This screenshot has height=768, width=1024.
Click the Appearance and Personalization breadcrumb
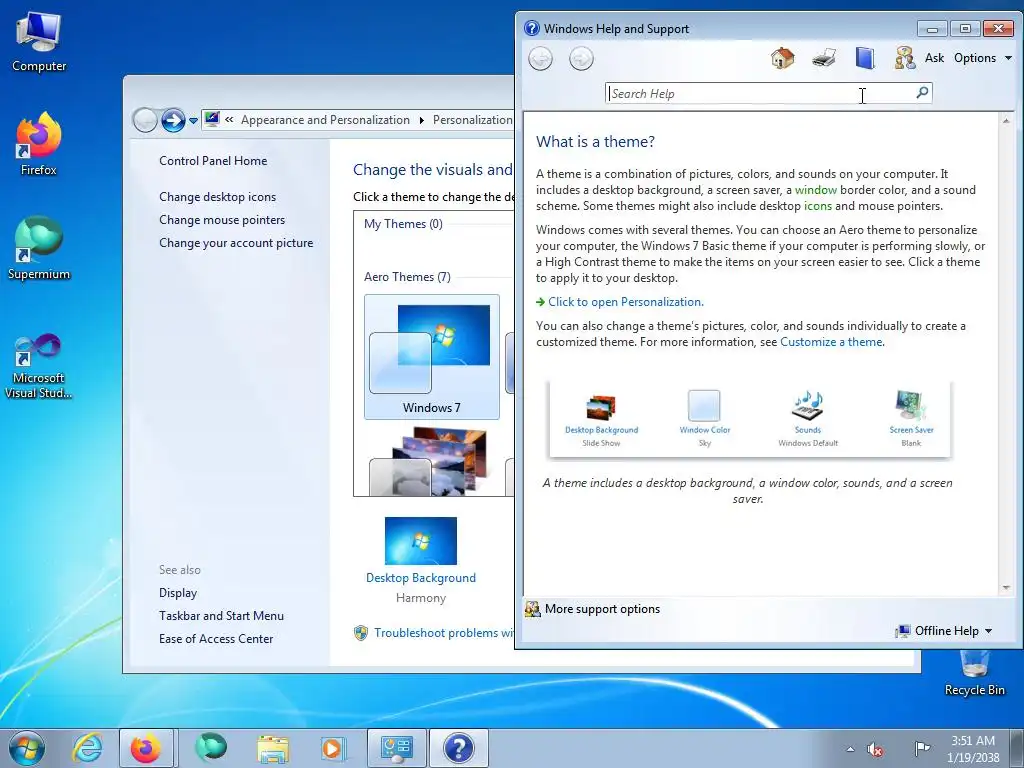pyautogui.click(x=325, y=120)
